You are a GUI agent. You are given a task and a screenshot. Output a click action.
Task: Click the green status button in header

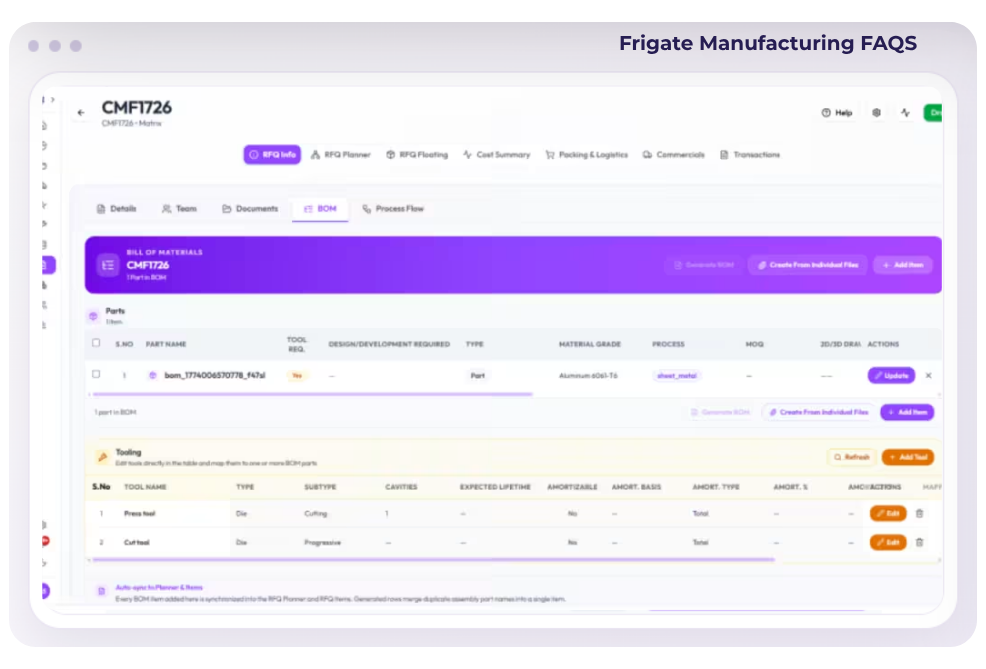pos(933,113)
